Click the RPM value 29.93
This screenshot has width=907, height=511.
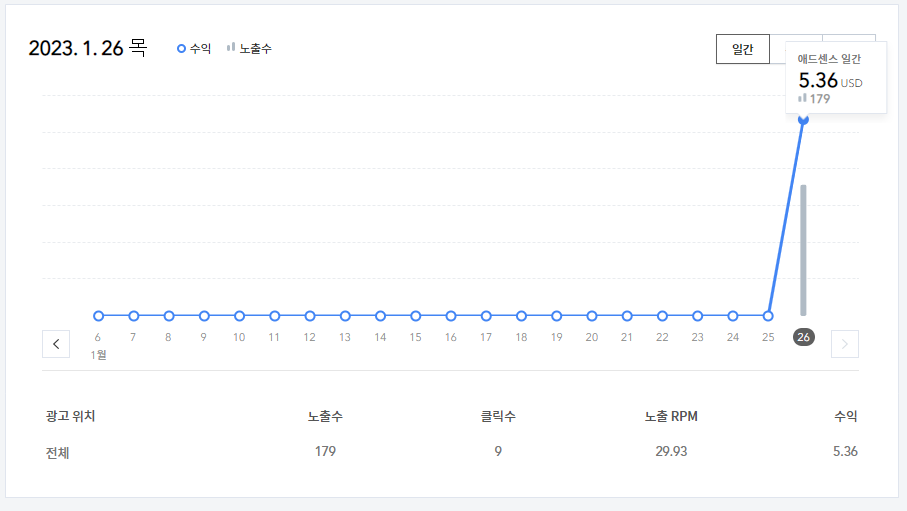(671, 451)
